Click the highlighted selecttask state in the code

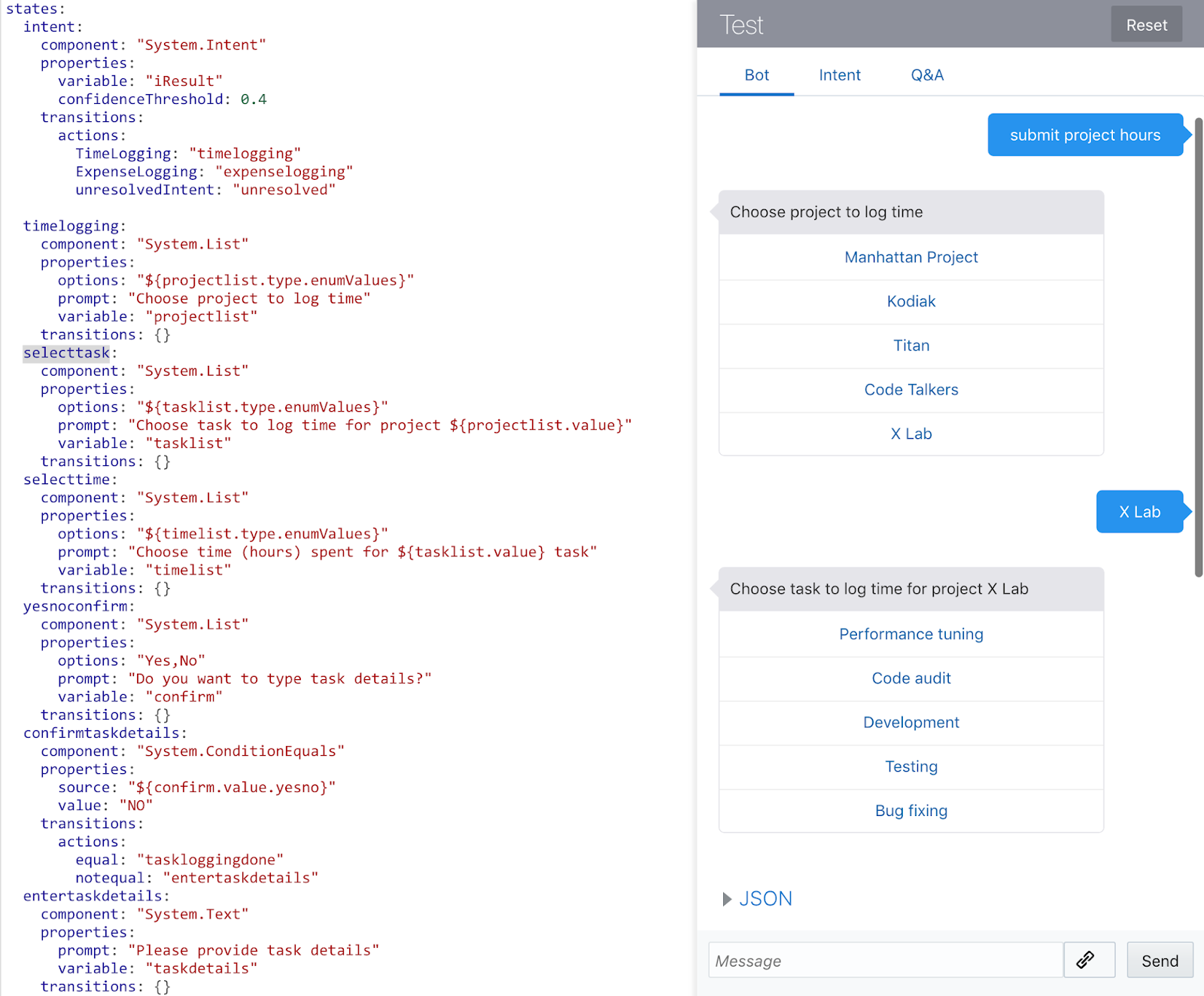(65, 352)
